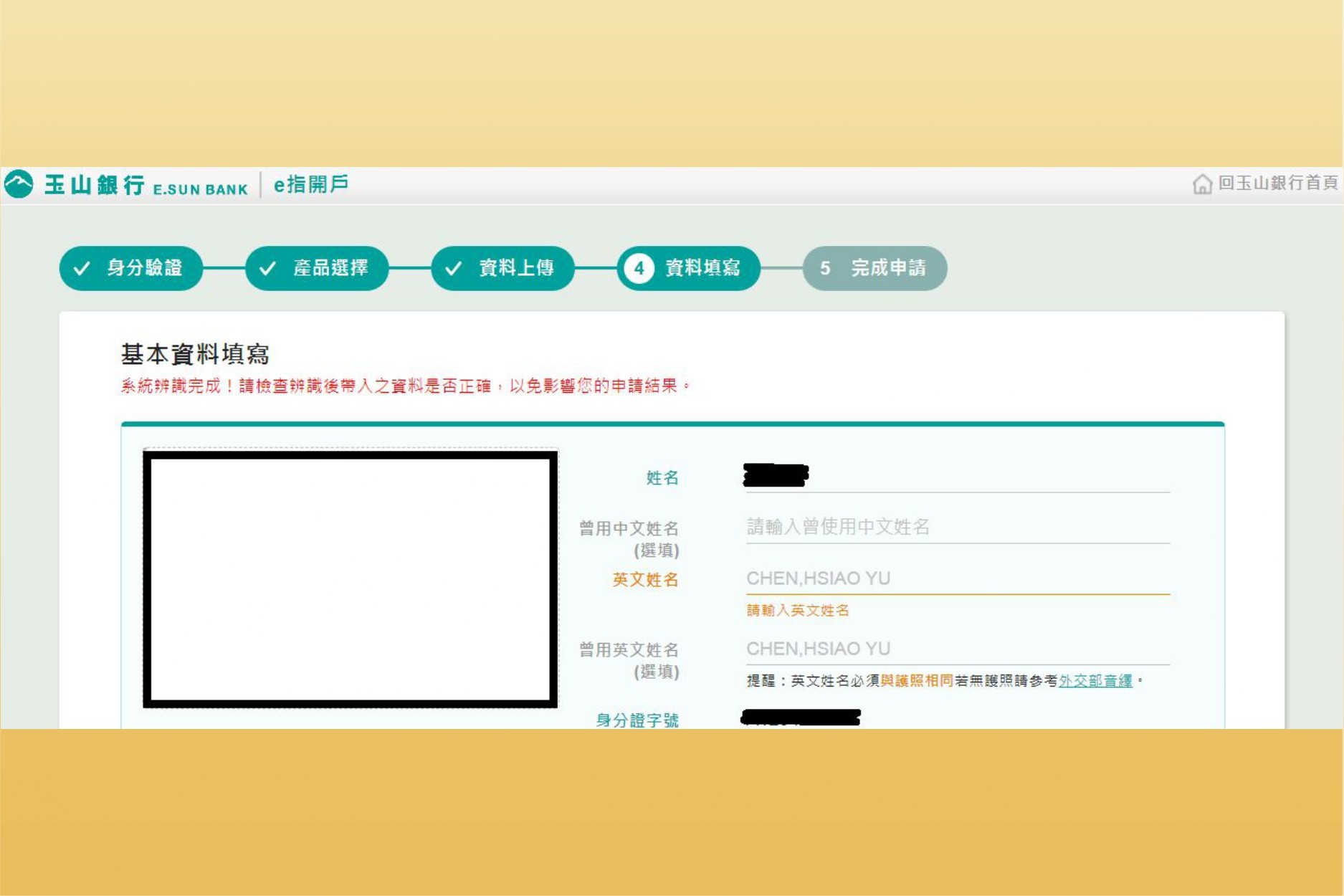
Task: Select step 5 完成申請
Action: [x=874, y=268]
